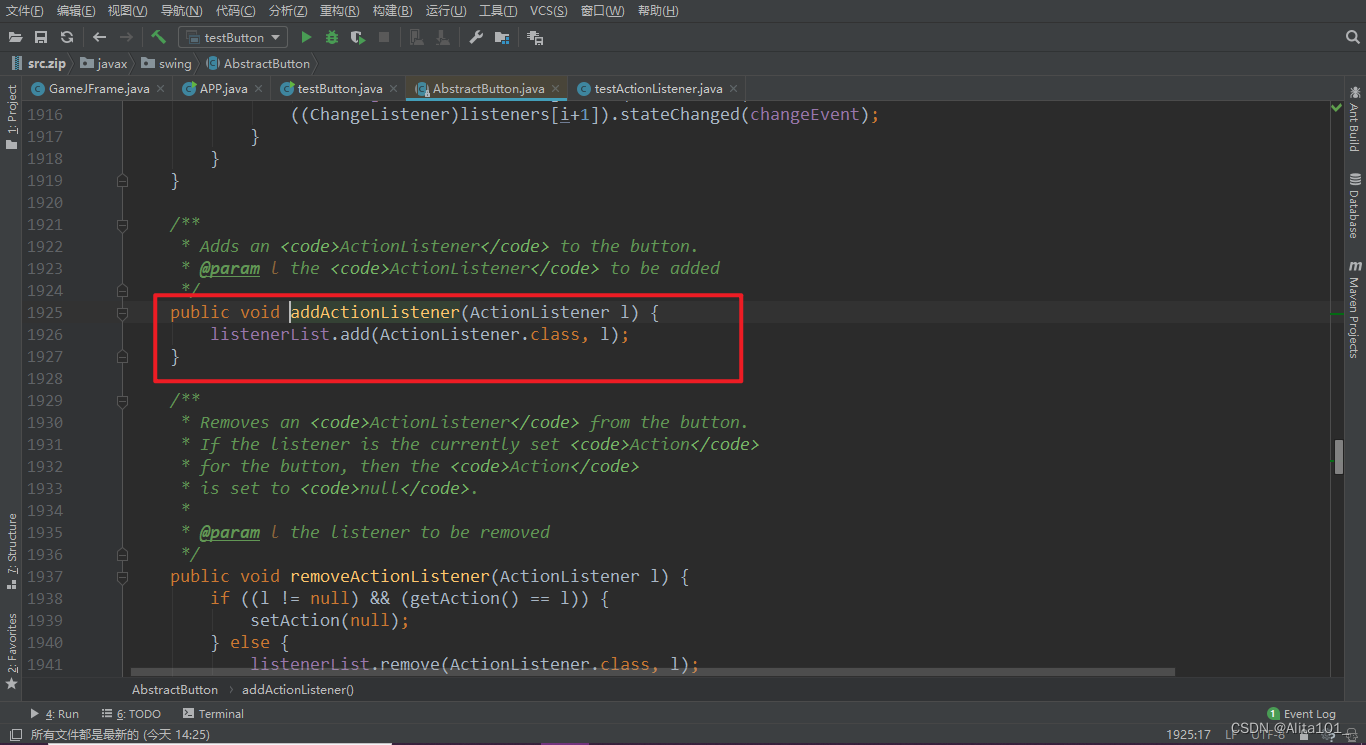Open the 重构(R) menu

pyautogui.click(x=340, y=11)
